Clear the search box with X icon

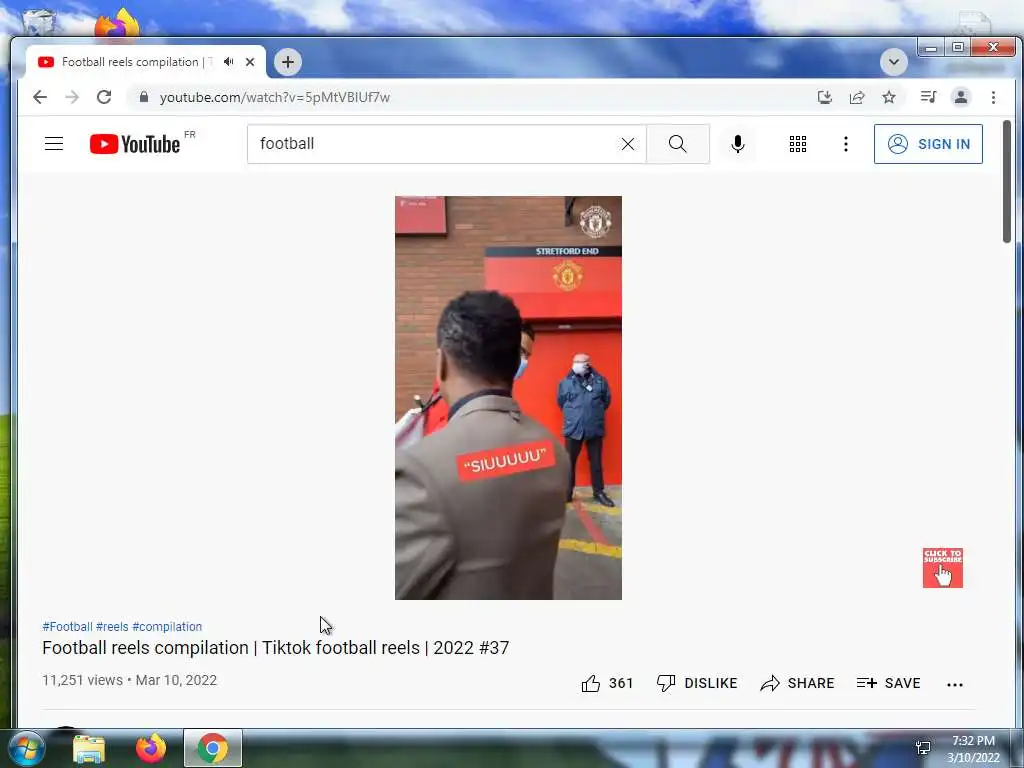[x=628, y=144]
